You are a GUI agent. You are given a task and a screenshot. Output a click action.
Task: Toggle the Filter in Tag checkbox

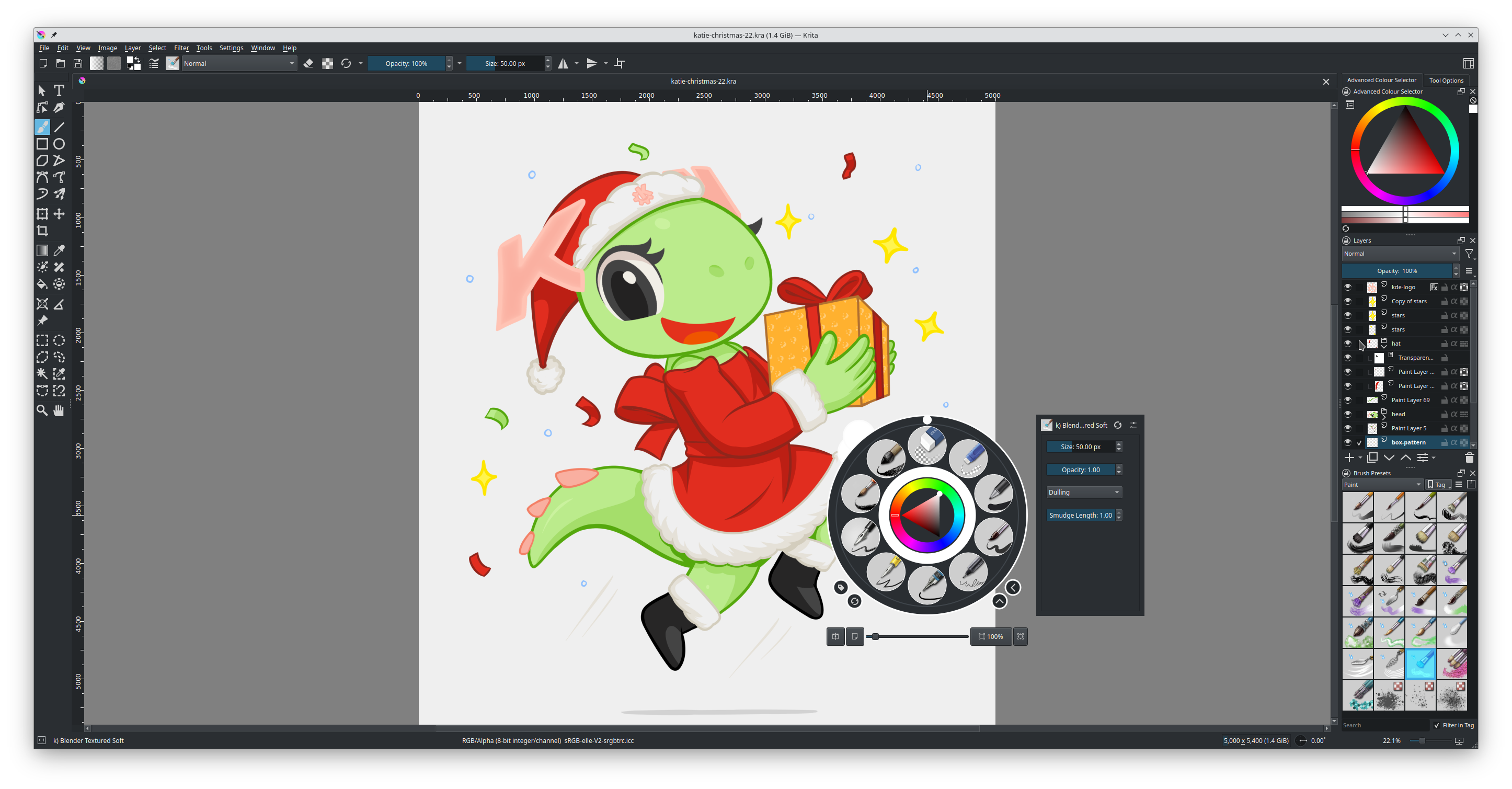1437,725
